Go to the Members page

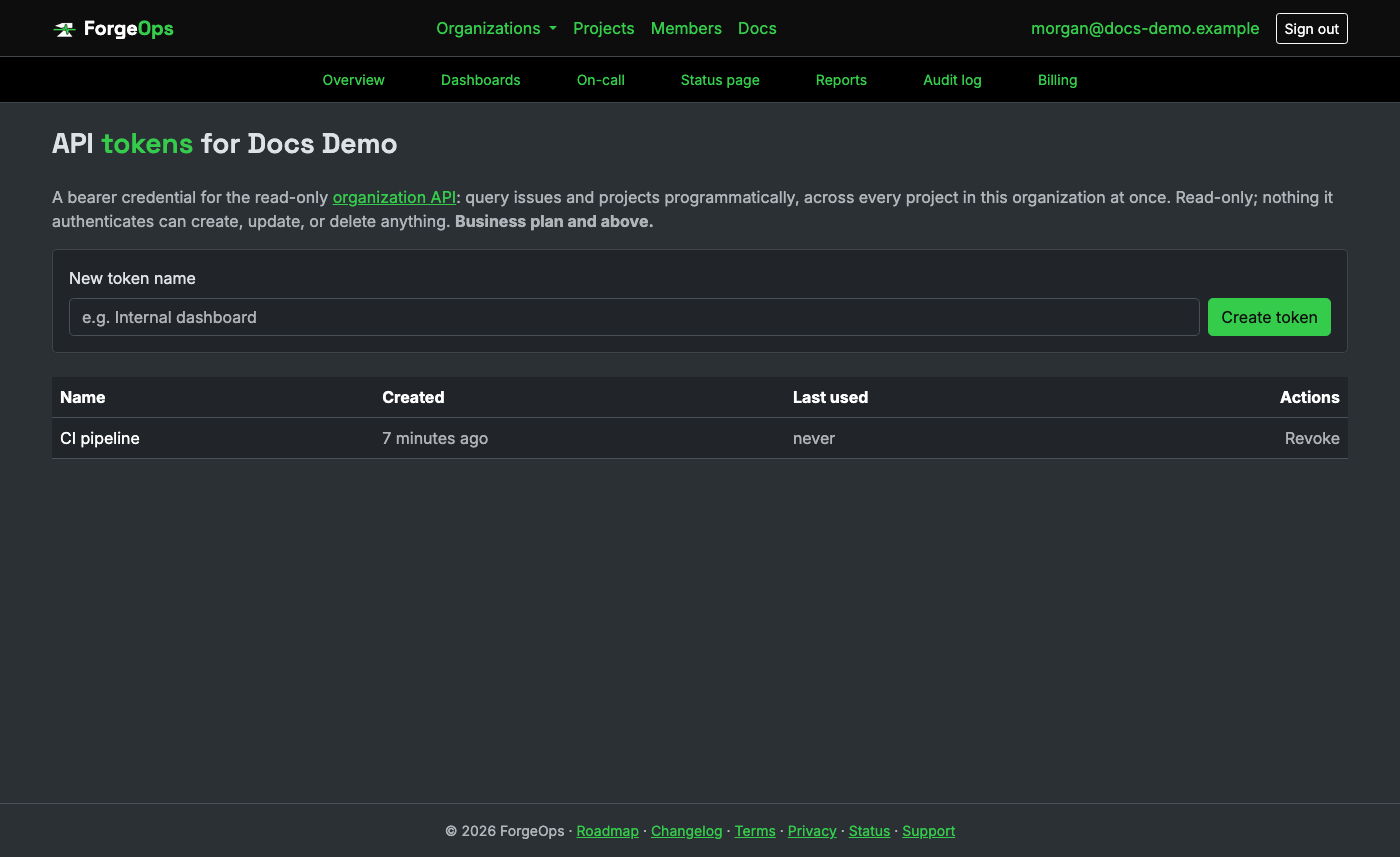tap(686, 29)
